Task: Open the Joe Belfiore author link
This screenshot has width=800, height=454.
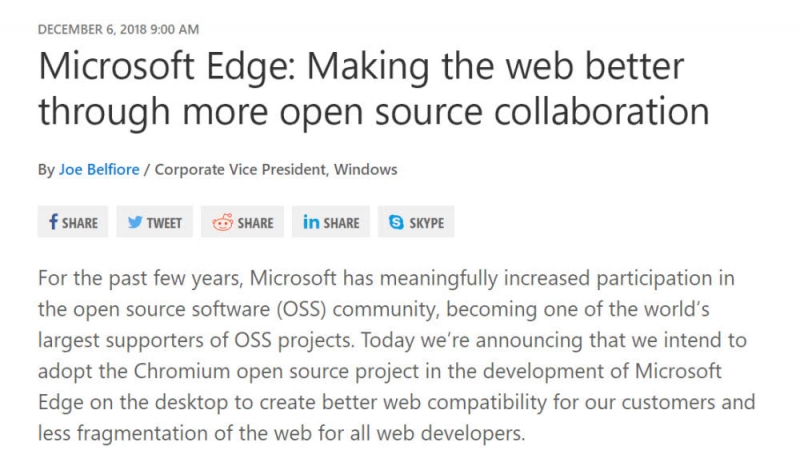Action: pos(99,169)
